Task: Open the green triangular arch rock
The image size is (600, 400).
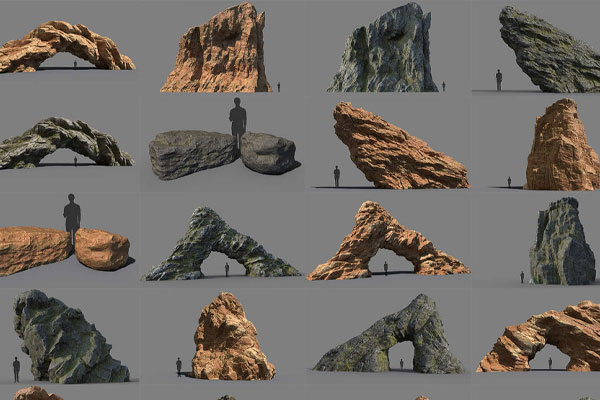Action: click(x=218, y=246)
